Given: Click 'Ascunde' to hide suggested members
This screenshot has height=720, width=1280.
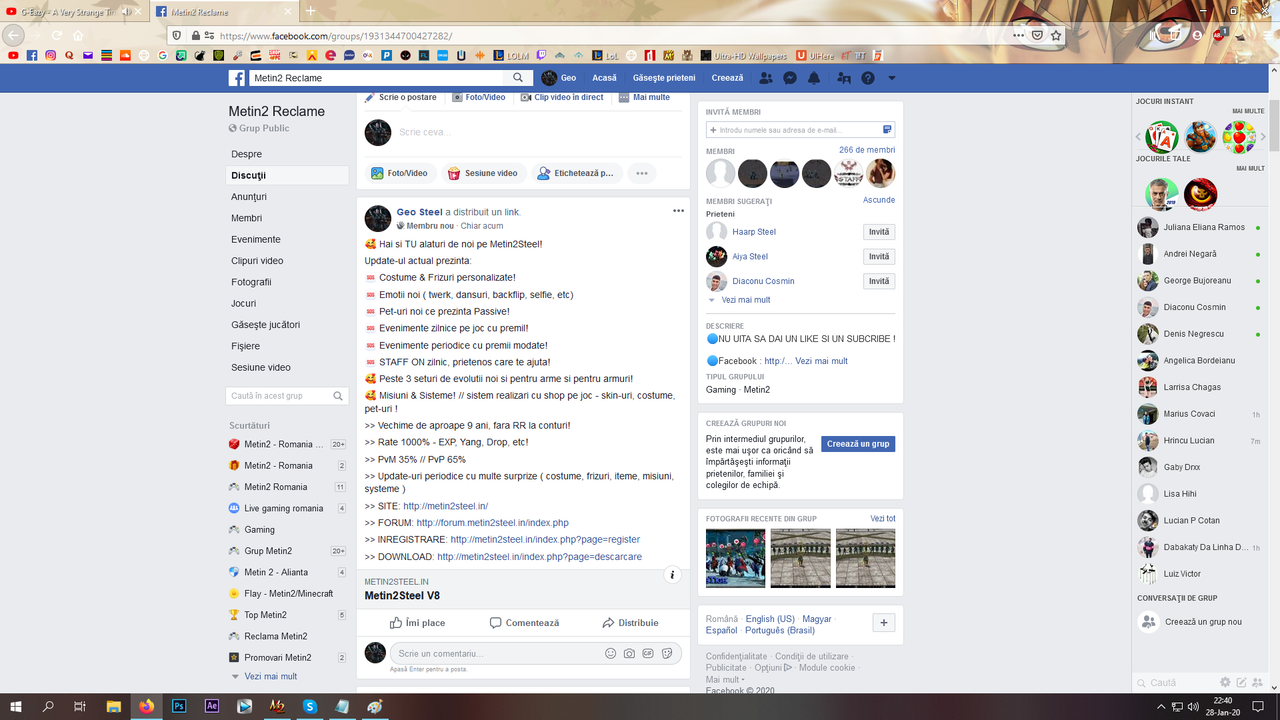Looking at the screenshot, I should pyautogui.click(x=879, y=200).
